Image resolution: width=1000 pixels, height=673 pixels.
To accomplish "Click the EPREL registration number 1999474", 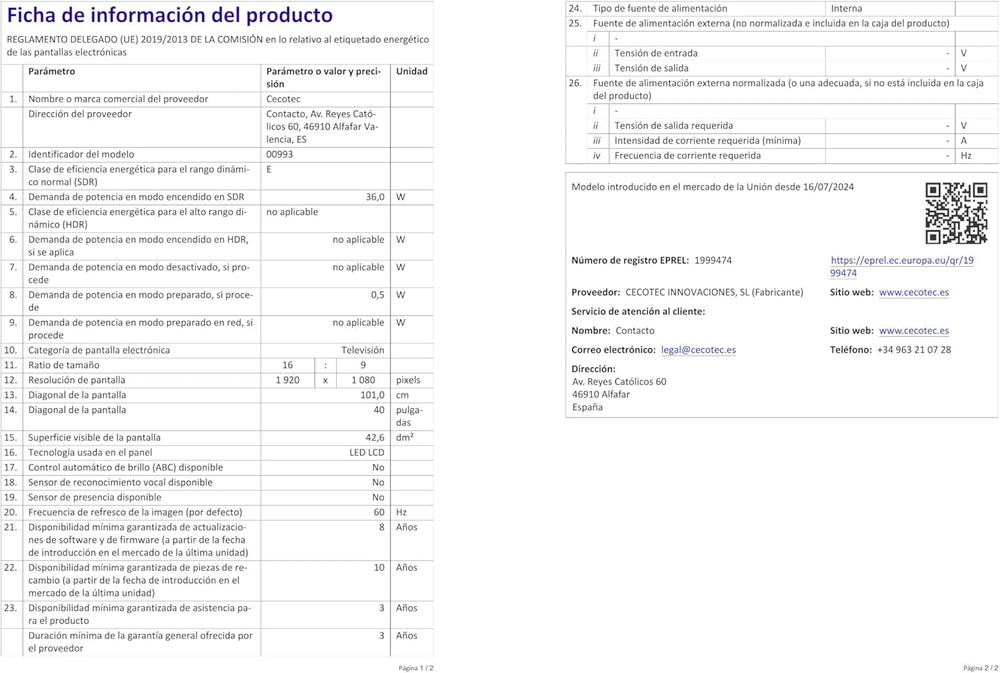I will 712,260.
